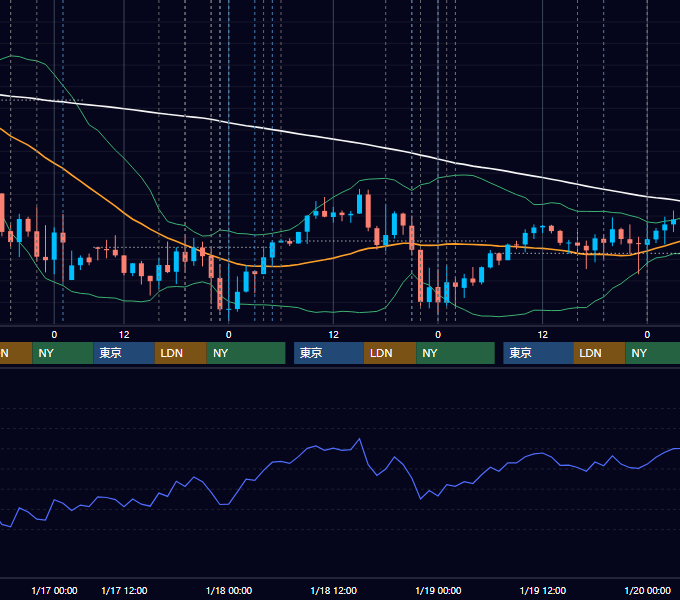Select the 東京 session block covering 1/17 12:00

click(124, 353)
